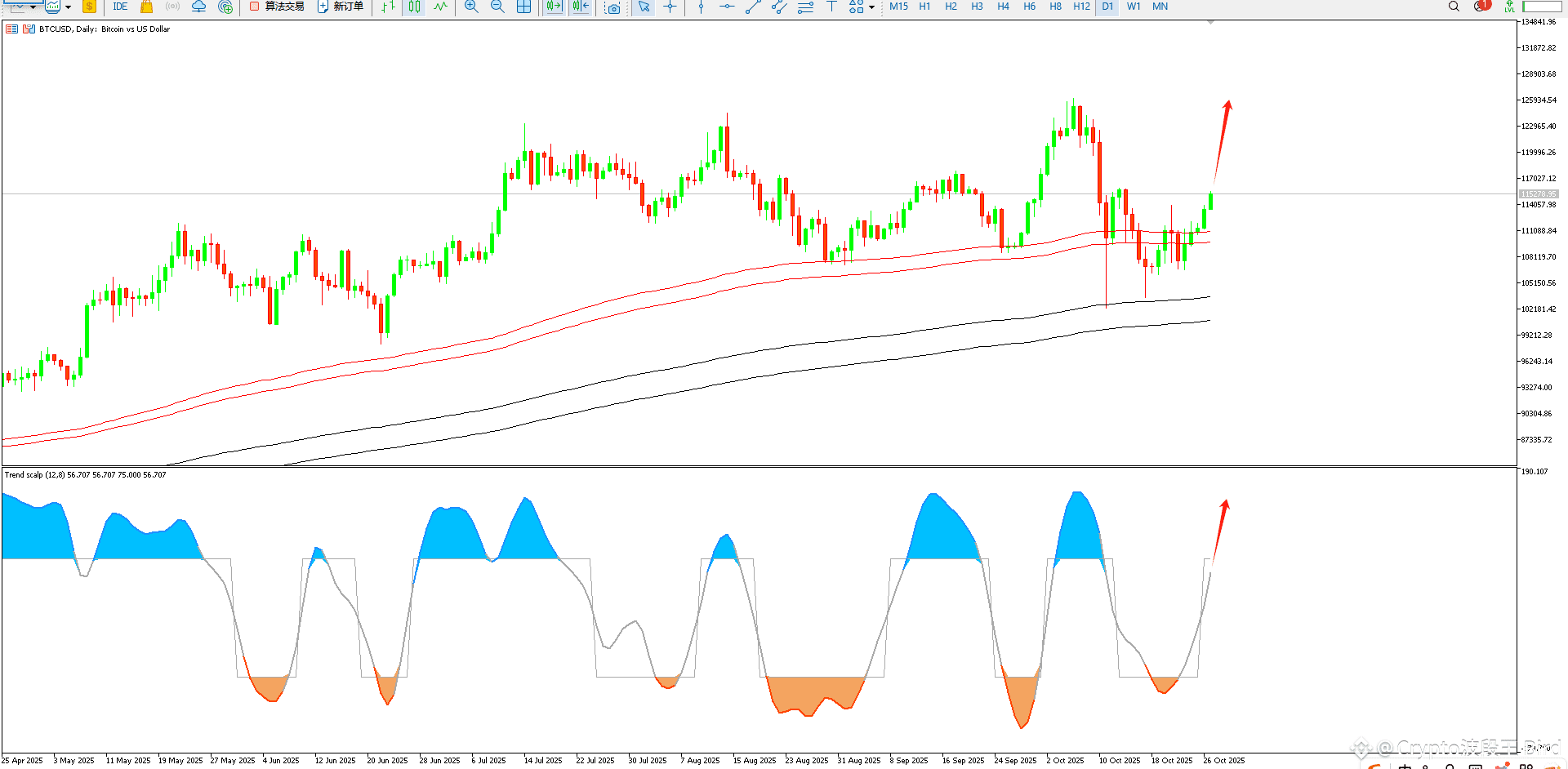Click the 190.107 indicator scale value

coord(1535,472)
